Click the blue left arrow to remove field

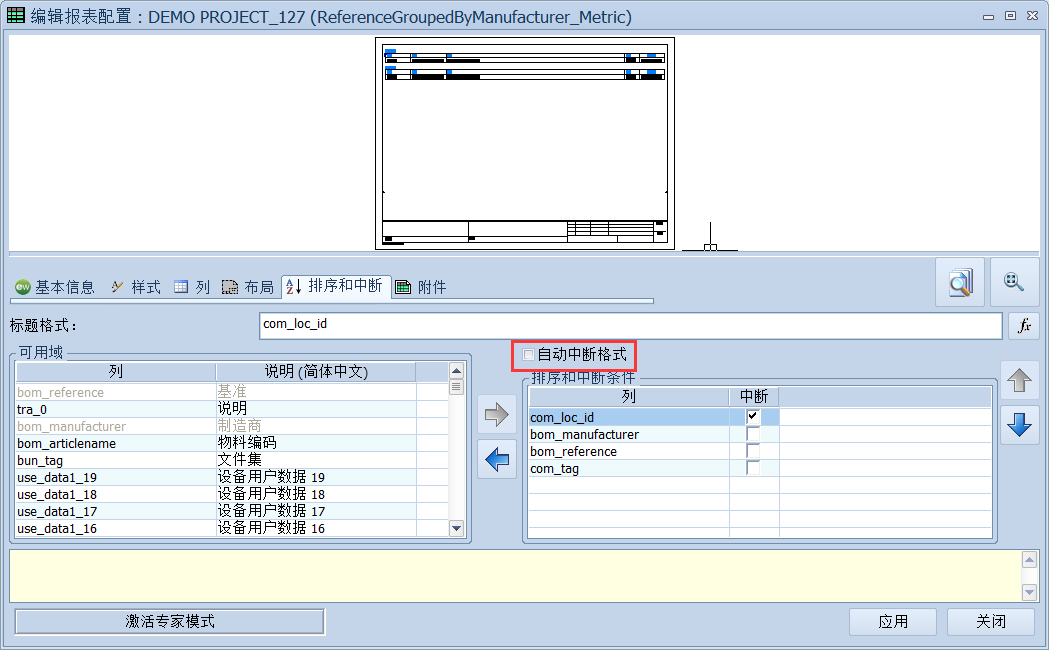click(x=497, y=459)
